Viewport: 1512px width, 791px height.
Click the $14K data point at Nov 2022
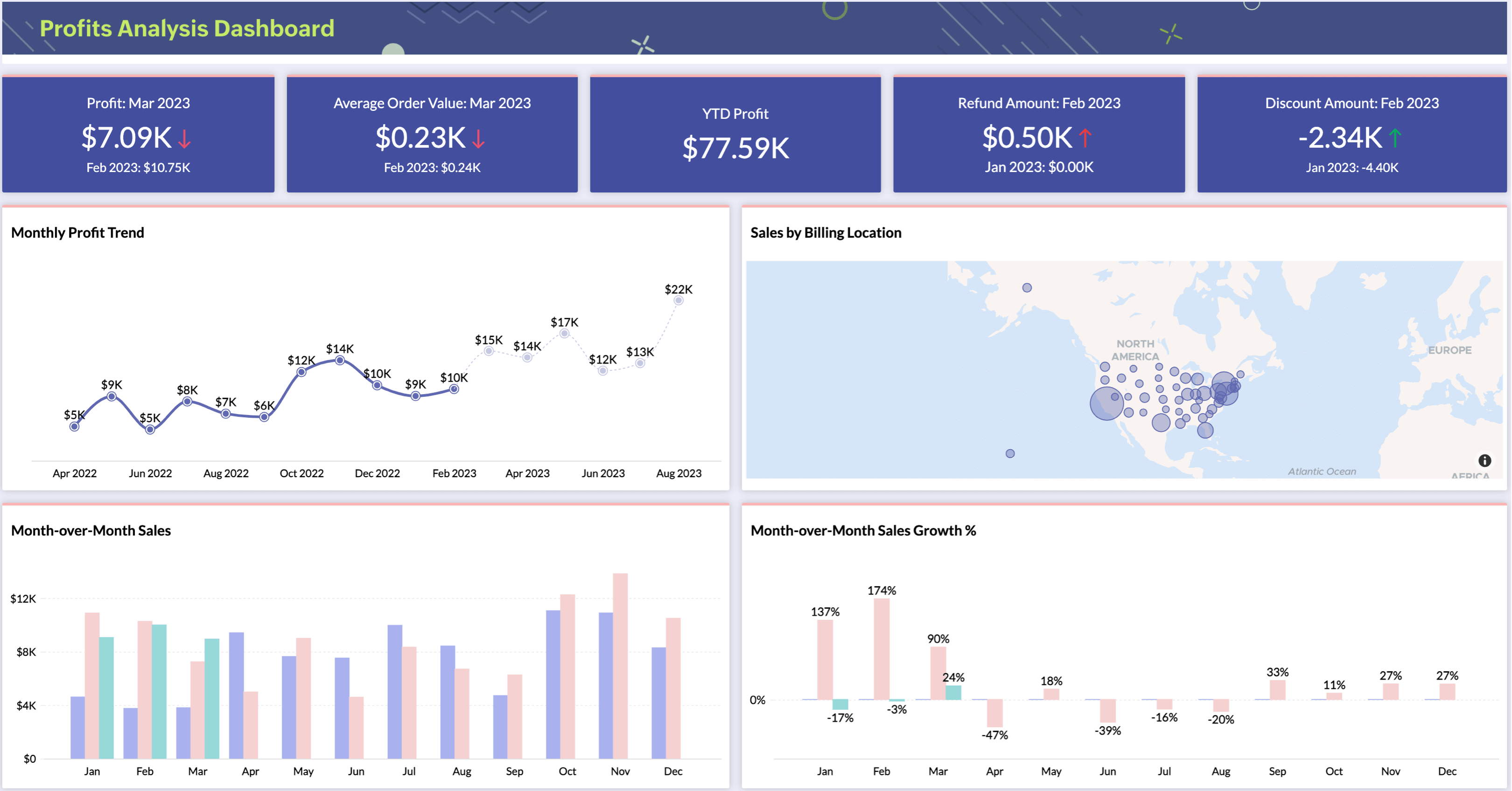tap(340, 361)
